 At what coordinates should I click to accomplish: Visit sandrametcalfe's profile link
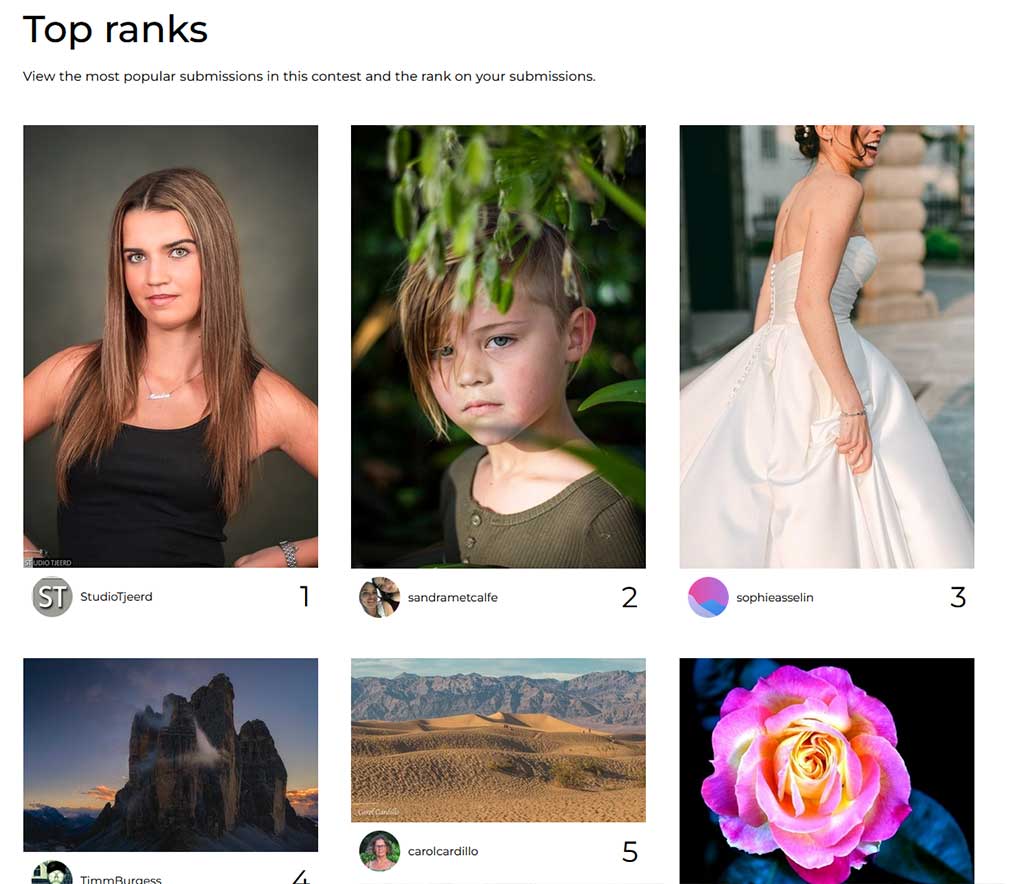(x=453, y=597)
